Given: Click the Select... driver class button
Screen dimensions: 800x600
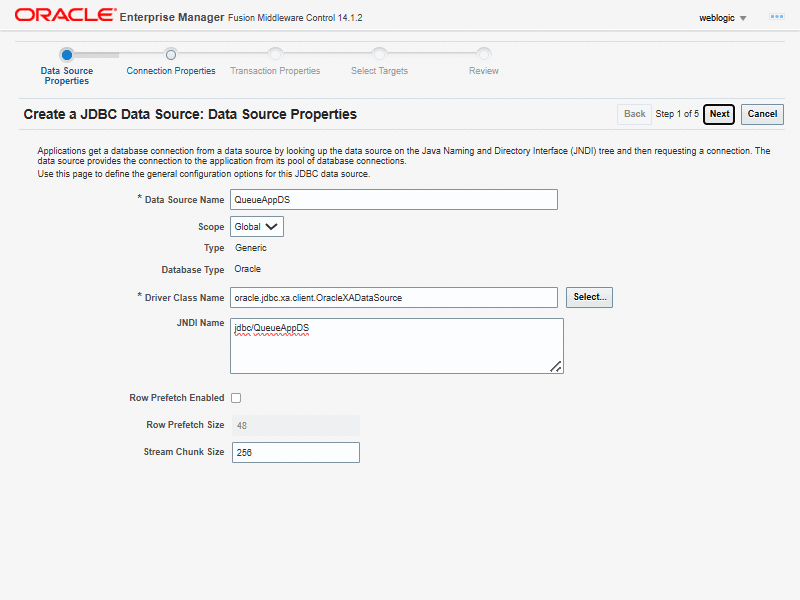Looking at the screenshot, I should click(x=589, y=297).
